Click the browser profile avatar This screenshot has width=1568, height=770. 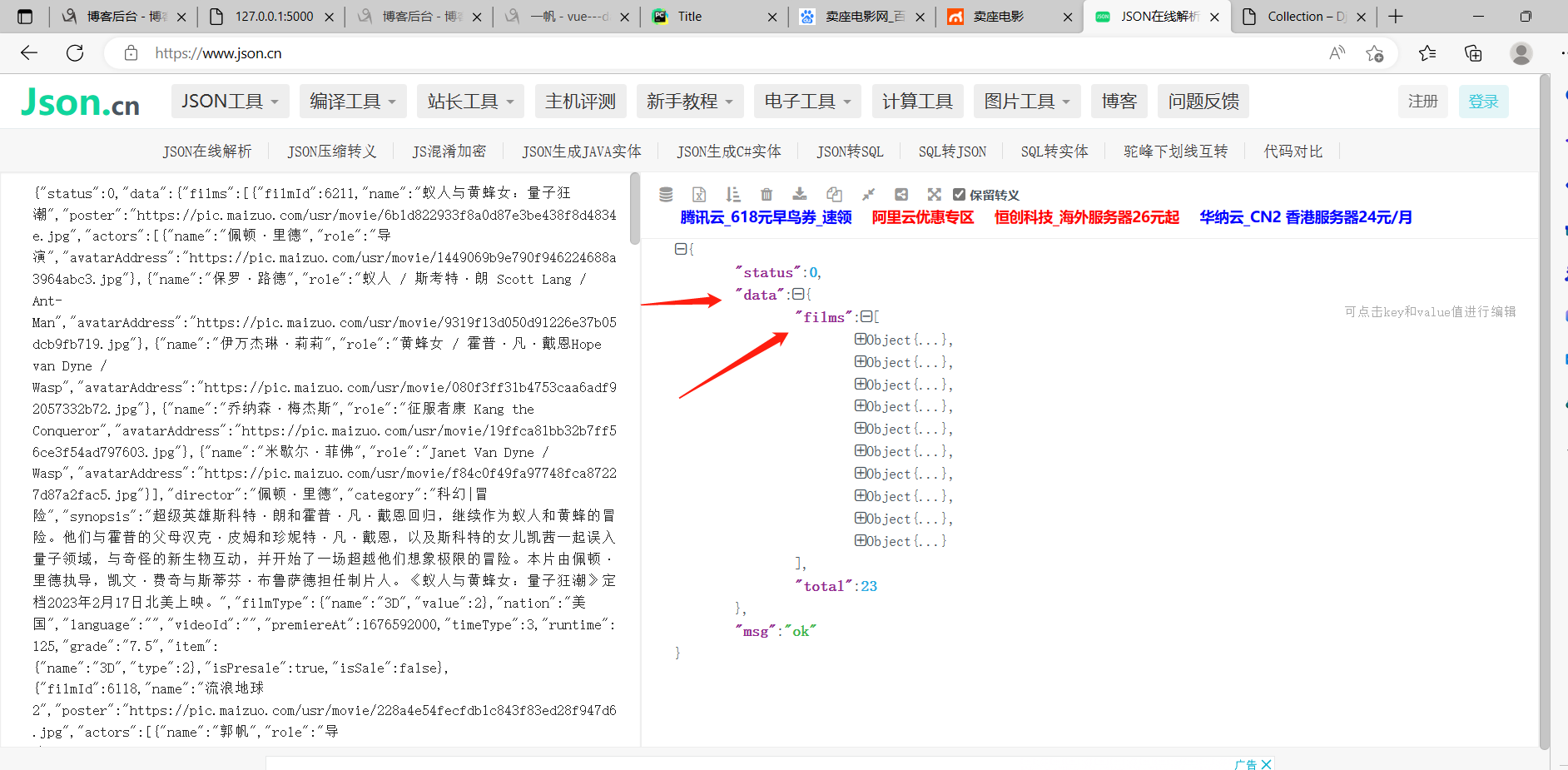coord(1521,53)
